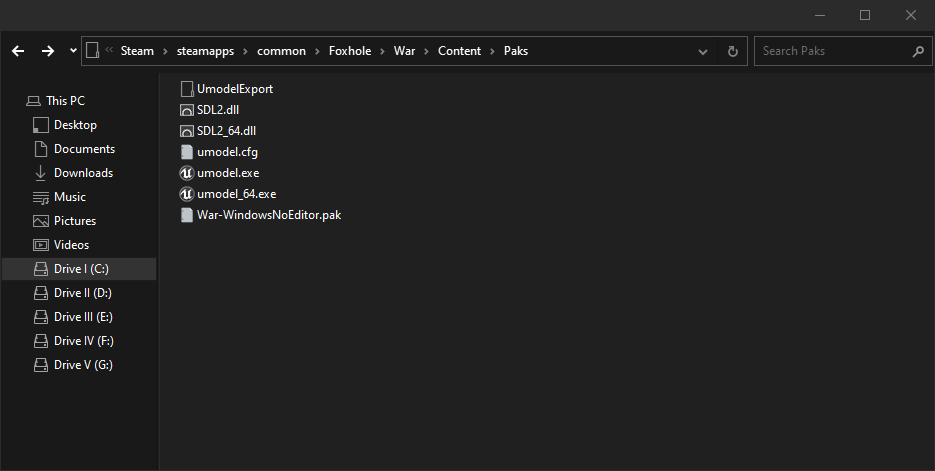
Task: Open the Foxhole breadcrumb folder
Action: coord(347,51)
